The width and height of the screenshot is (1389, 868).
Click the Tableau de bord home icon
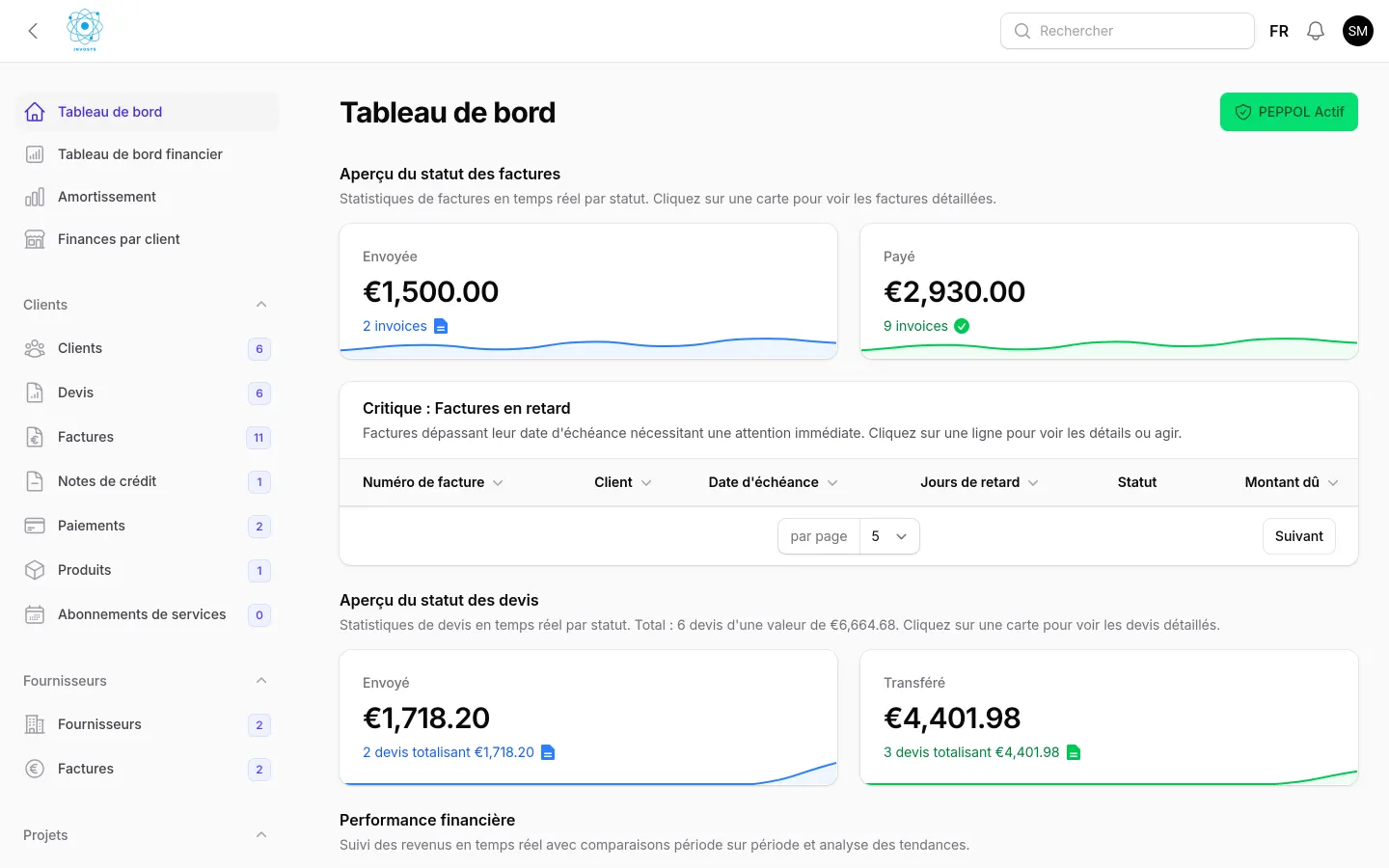(35, 112)
